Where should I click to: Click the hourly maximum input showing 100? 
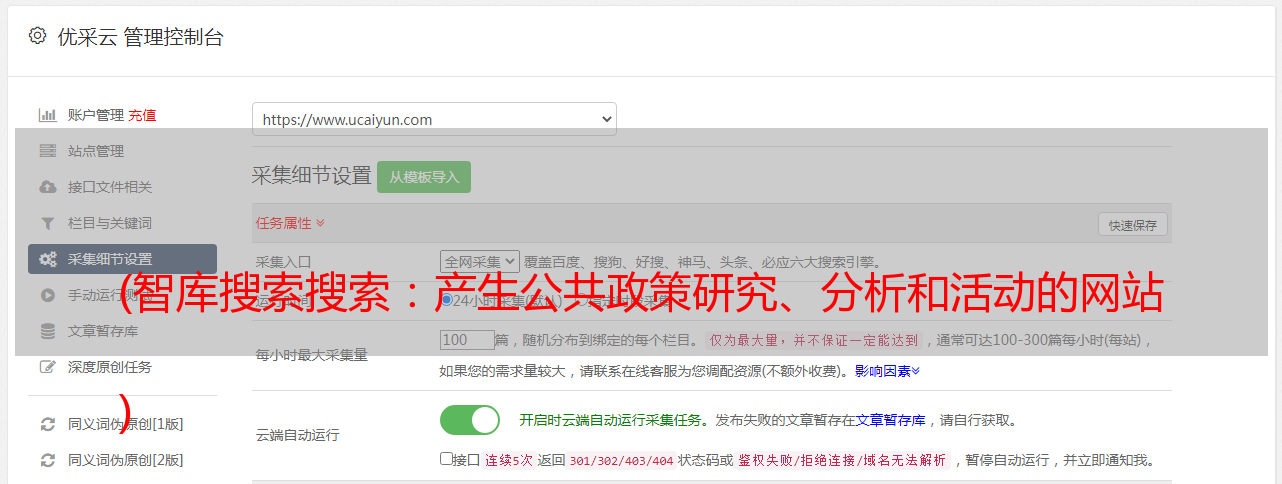tap(467, 340)
